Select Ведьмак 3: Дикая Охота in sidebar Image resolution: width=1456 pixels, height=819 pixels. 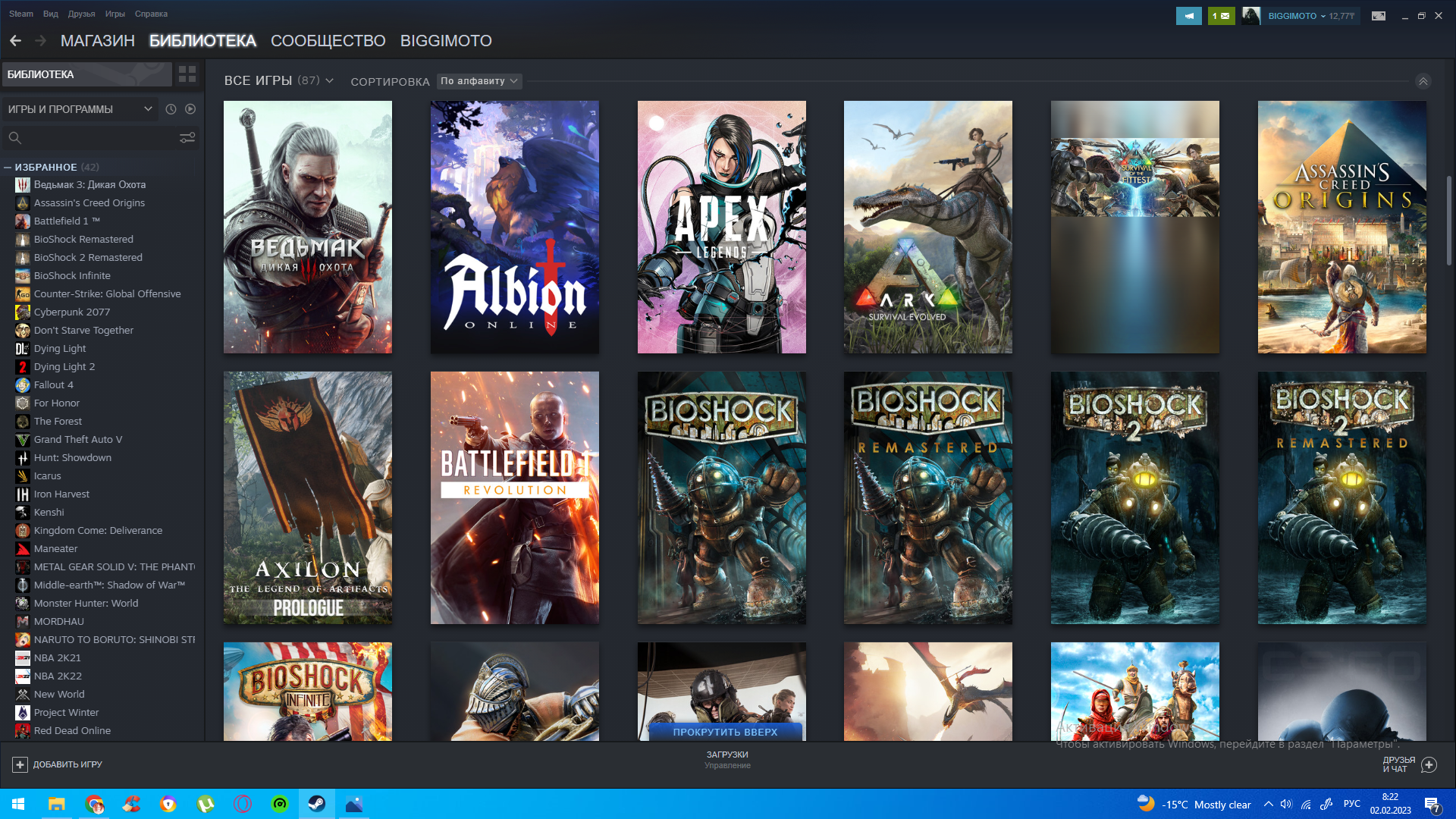[x=89, y=184]
